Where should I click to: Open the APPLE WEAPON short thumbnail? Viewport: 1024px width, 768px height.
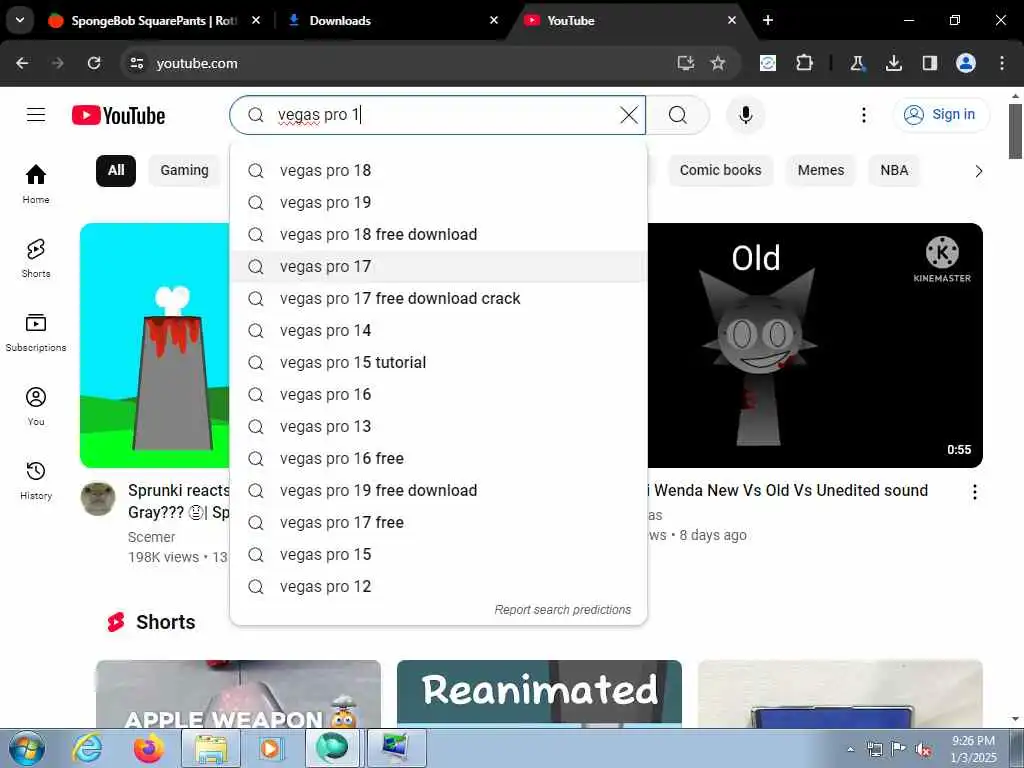coord(238,694)
